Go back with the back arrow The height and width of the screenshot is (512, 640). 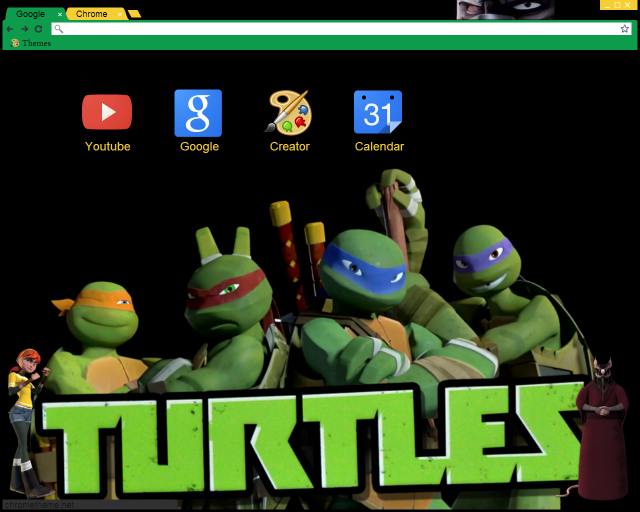10,29
